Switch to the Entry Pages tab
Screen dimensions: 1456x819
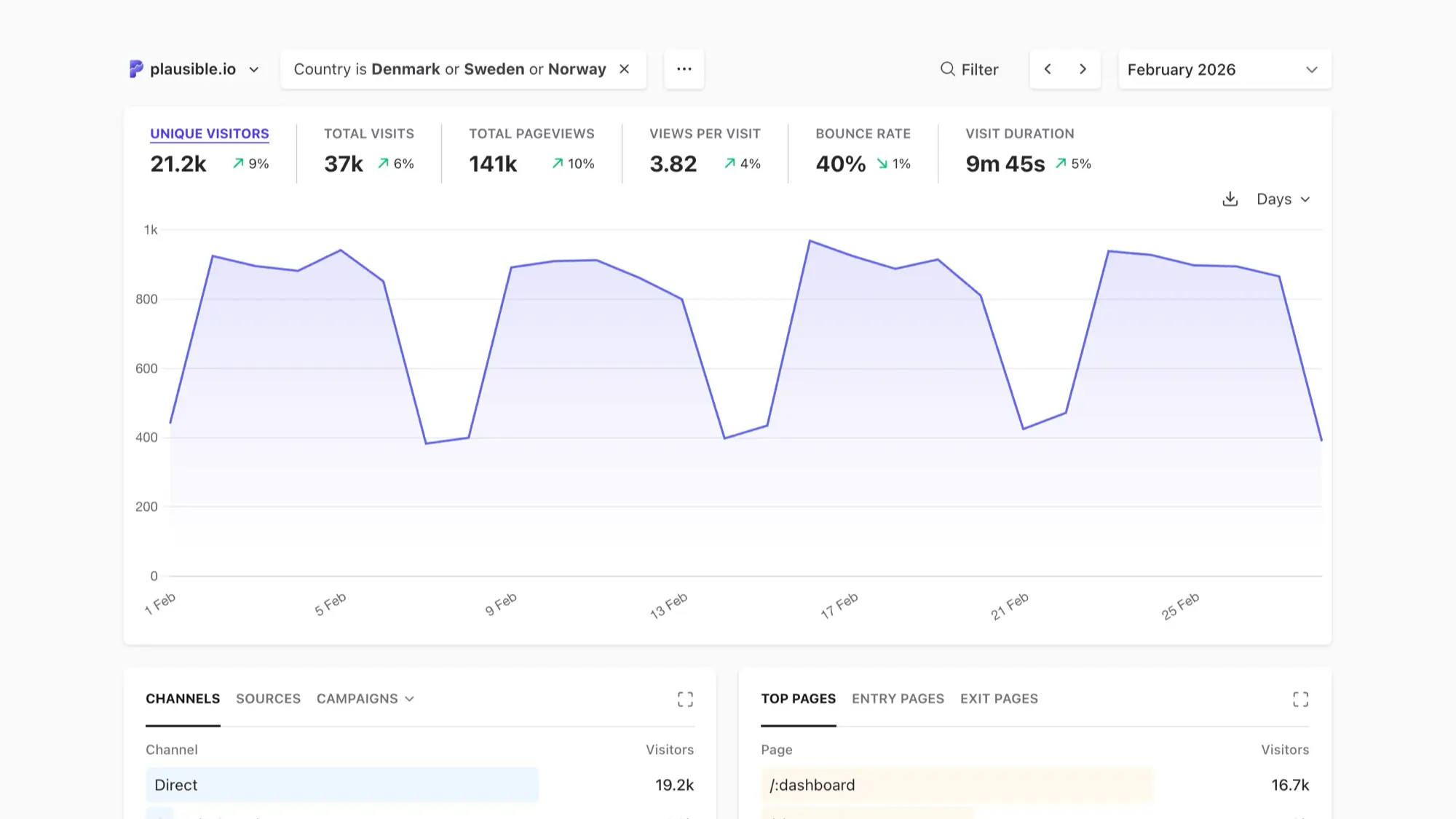[x=898, y=699]
